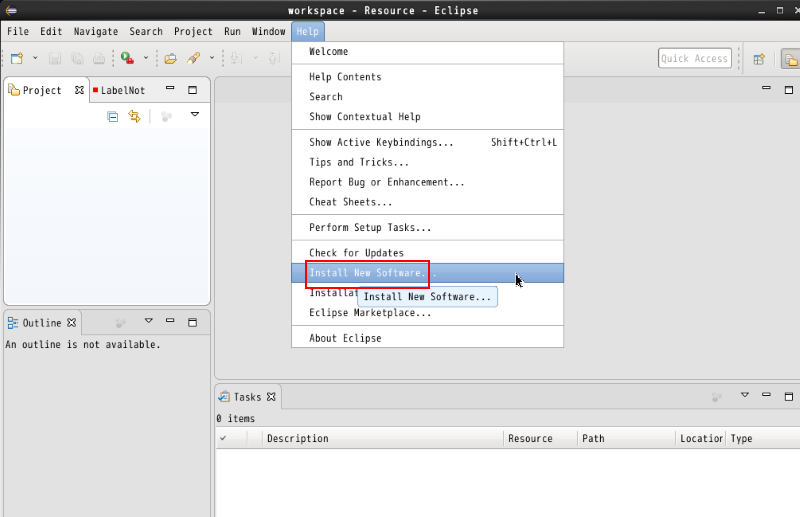
Task: Open the Navigate menu
Action: tap(96, 32)
